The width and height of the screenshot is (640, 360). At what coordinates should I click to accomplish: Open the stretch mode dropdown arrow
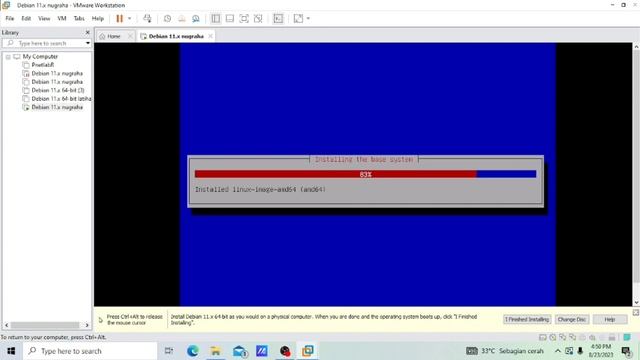pyautogui.click(x=308, y=18)
